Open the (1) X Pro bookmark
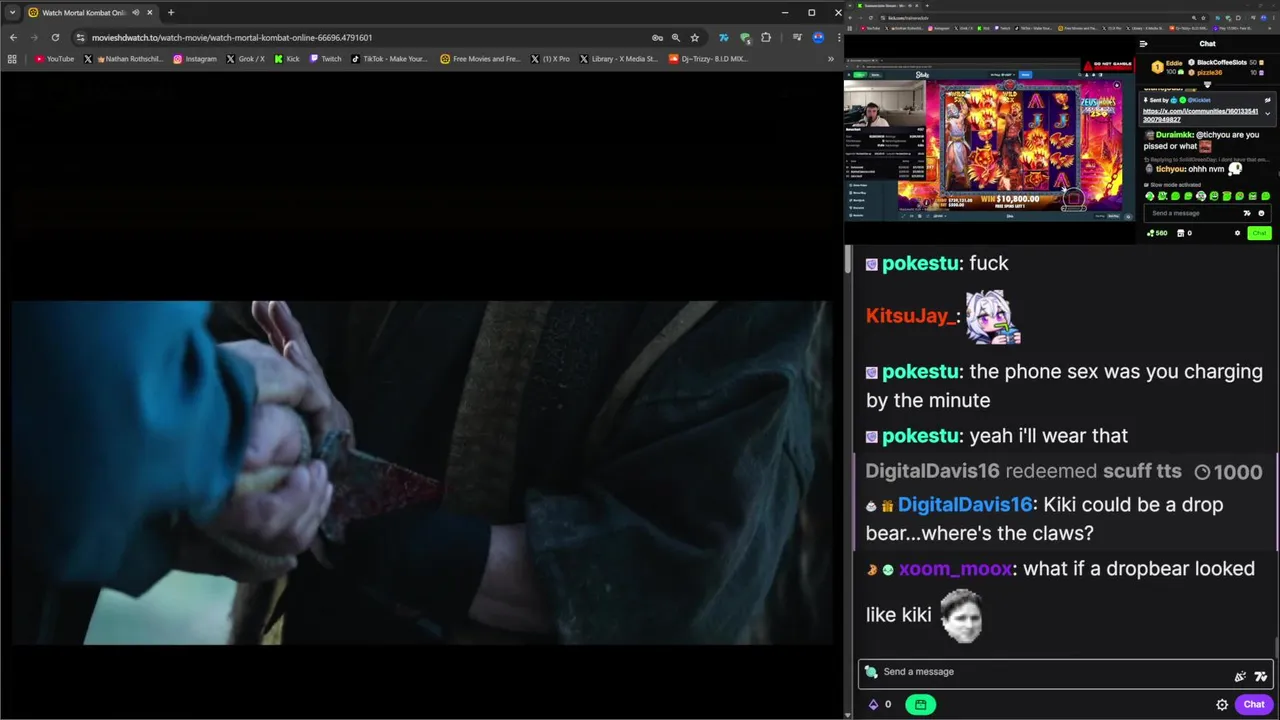This screenshot has width=1280, height=720. (549, 59)
